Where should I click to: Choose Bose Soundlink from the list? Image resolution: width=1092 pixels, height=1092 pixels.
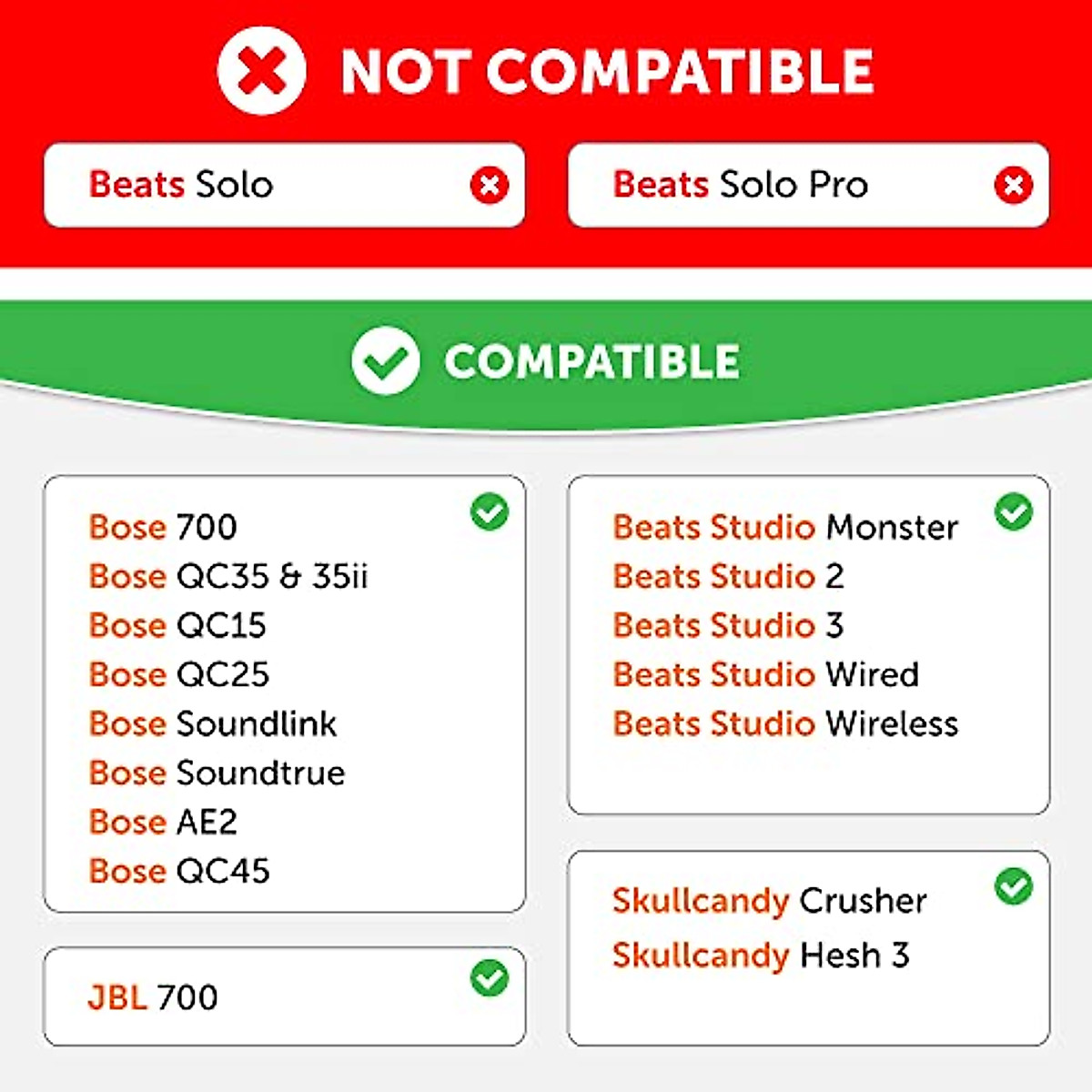[213, 723]
